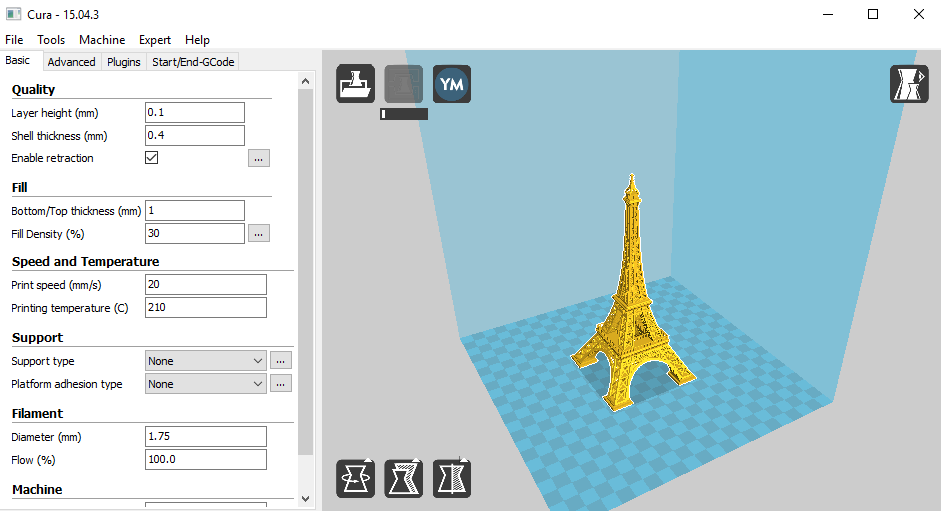The image size is (941, 511).
Task: Click the Printing temperature input field
Action: coord(206,307)
